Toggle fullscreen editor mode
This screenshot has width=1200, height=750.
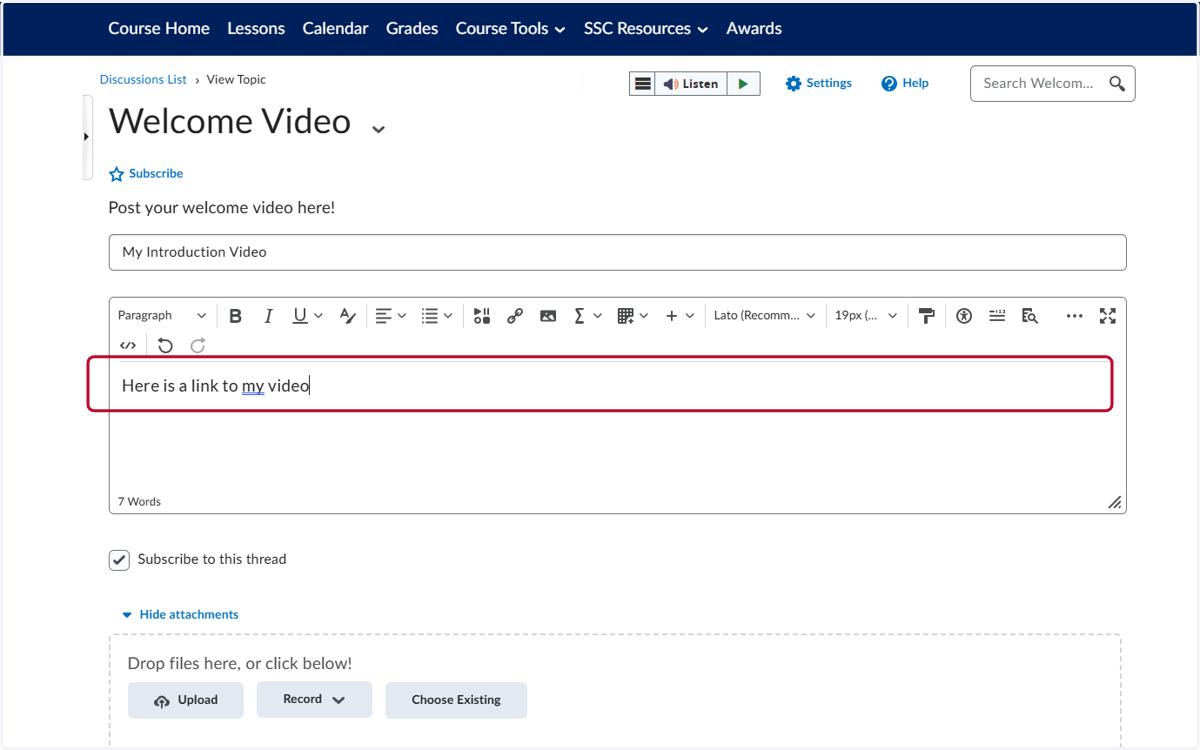pos(1108,316)
